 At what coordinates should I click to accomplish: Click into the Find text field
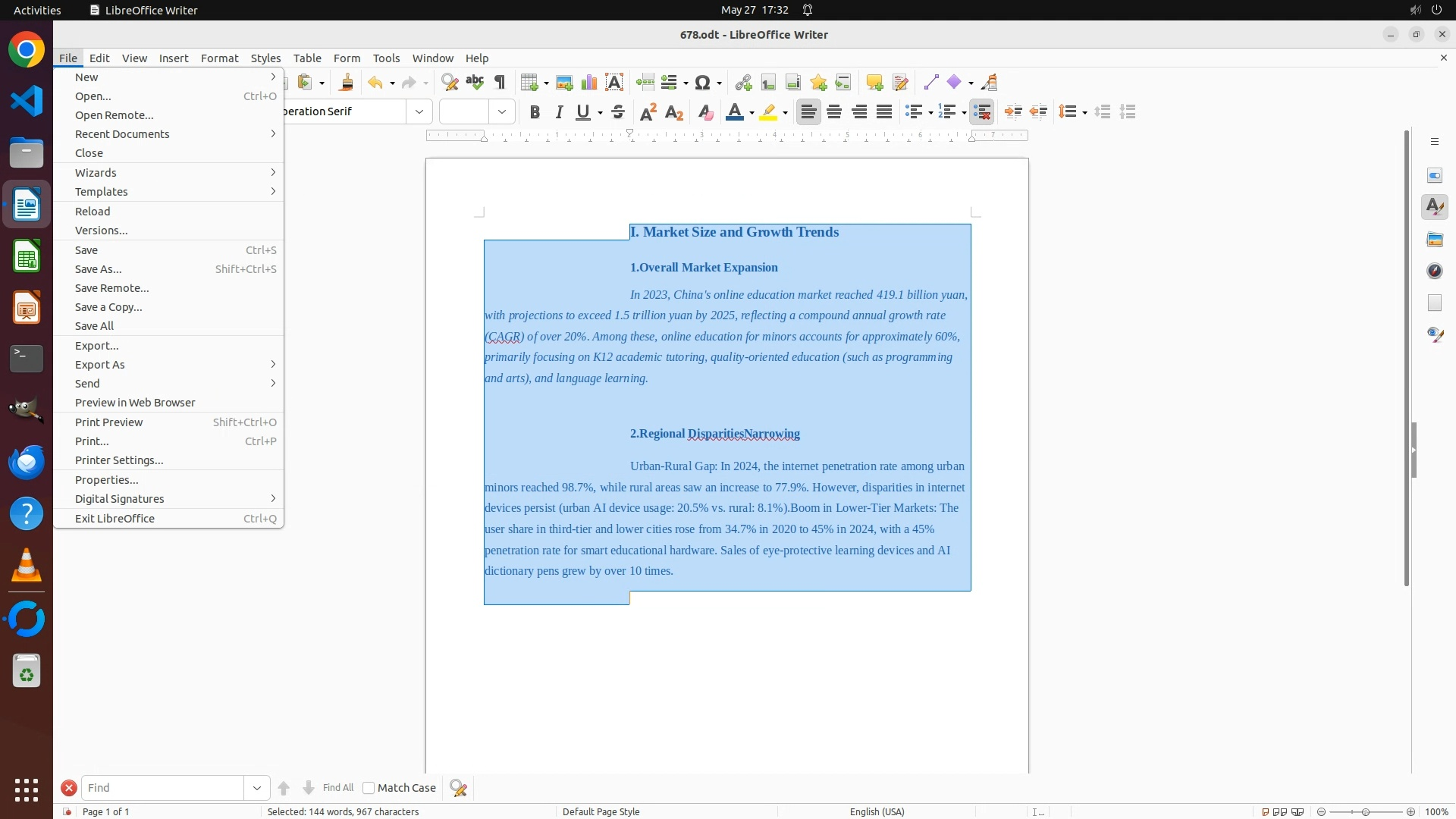162,788
